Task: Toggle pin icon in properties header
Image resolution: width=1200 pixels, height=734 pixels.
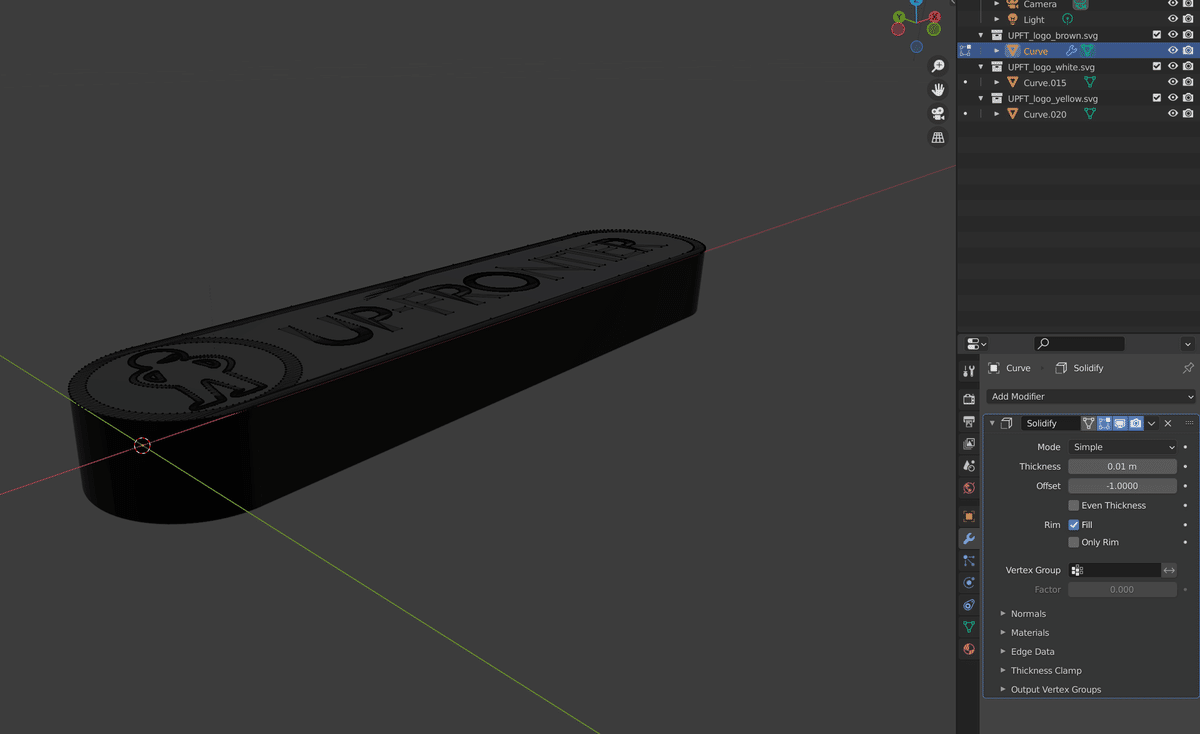Action: (1188, 368)
